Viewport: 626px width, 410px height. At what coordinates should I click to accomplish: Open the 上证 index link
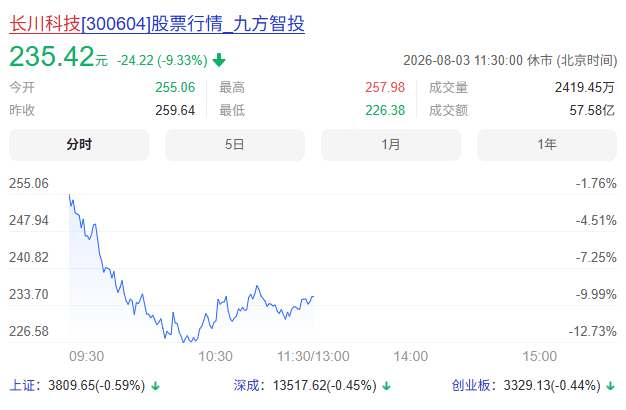pos(22,386)
